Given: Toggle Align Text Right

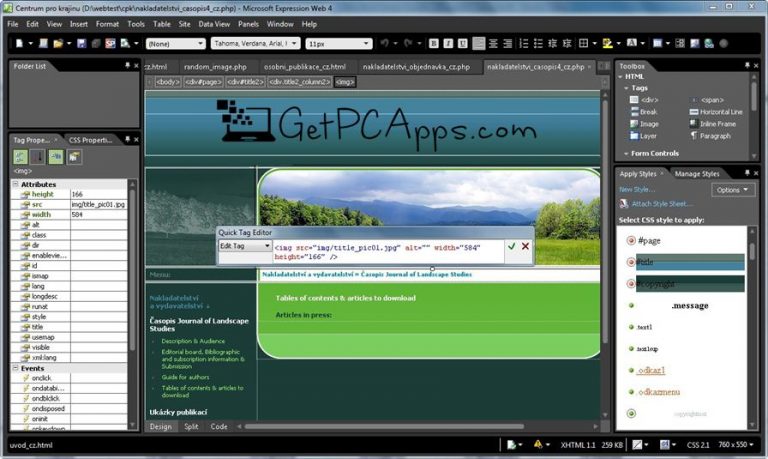Looking at the screenshot, I should point(507,44).
